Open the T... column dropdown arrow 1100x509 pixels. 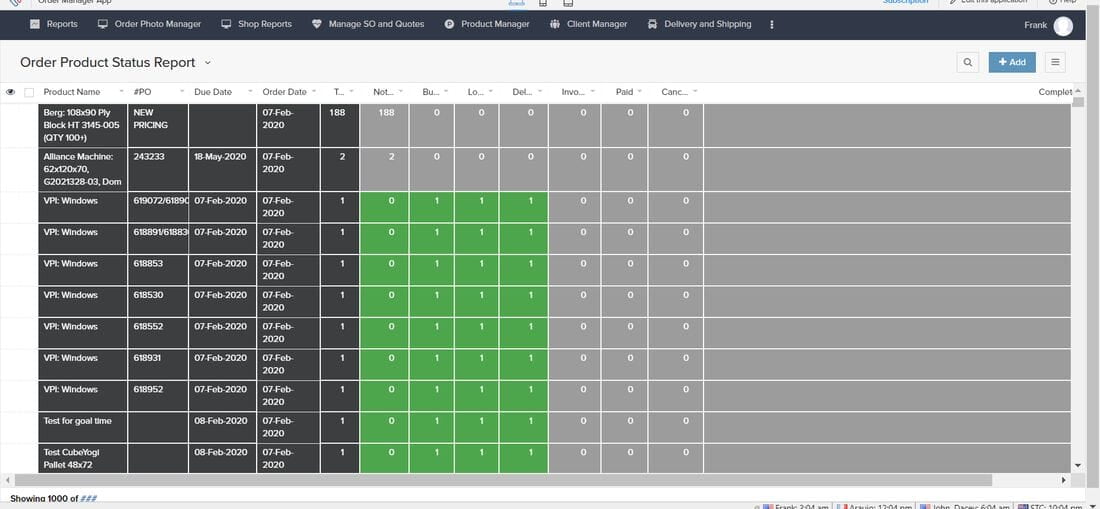[351, 92]
